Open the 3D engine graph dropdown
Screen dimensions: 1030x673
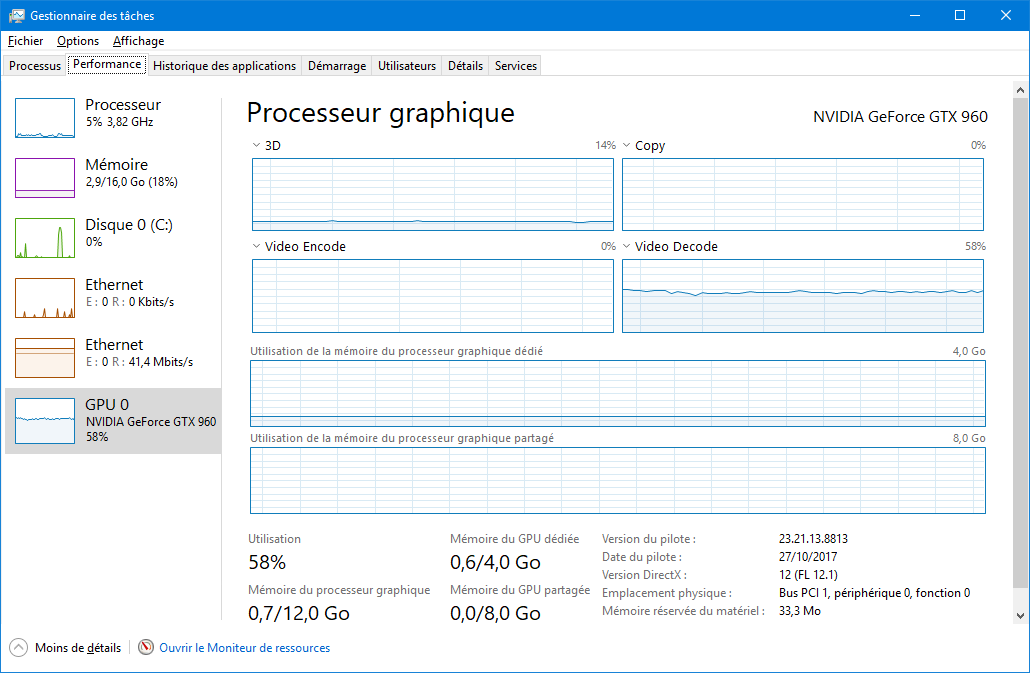point(257,146)
